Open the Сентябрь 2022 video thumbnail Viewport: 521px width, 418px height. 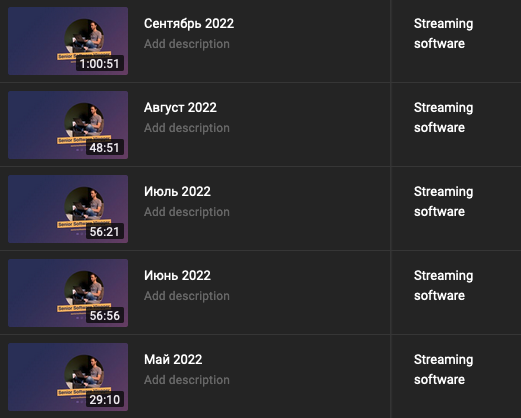(x=68, y=41)
